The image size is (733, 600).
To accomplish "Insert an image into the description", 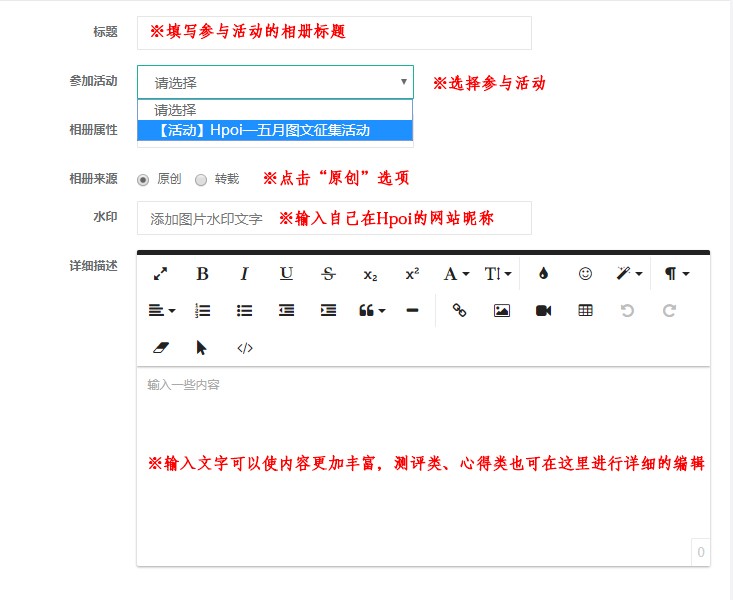I will point(502,311).
